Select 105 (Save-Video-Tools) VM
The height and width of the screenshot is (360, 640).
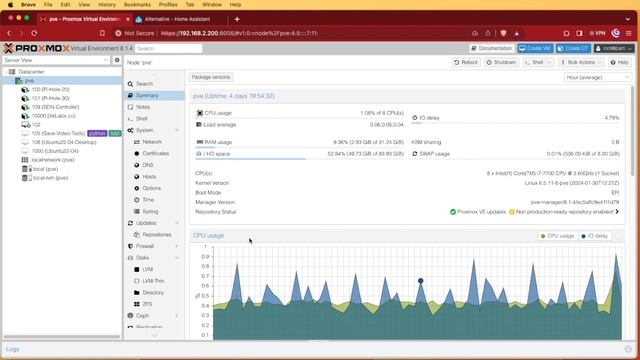click(x=58, y=133)
